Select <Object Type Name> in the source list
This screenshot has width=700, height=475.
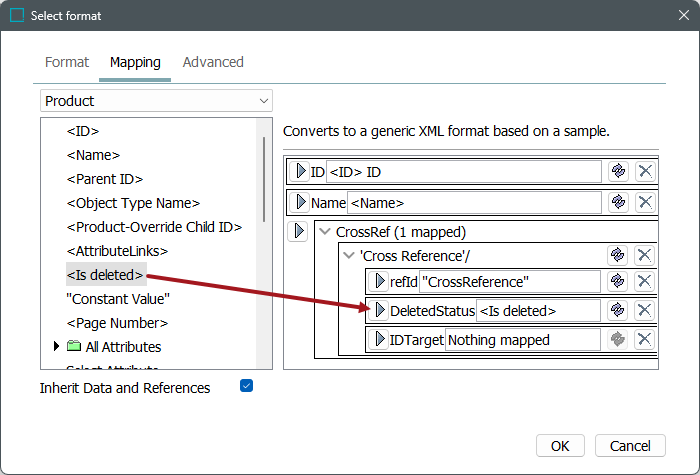point(133,203)
